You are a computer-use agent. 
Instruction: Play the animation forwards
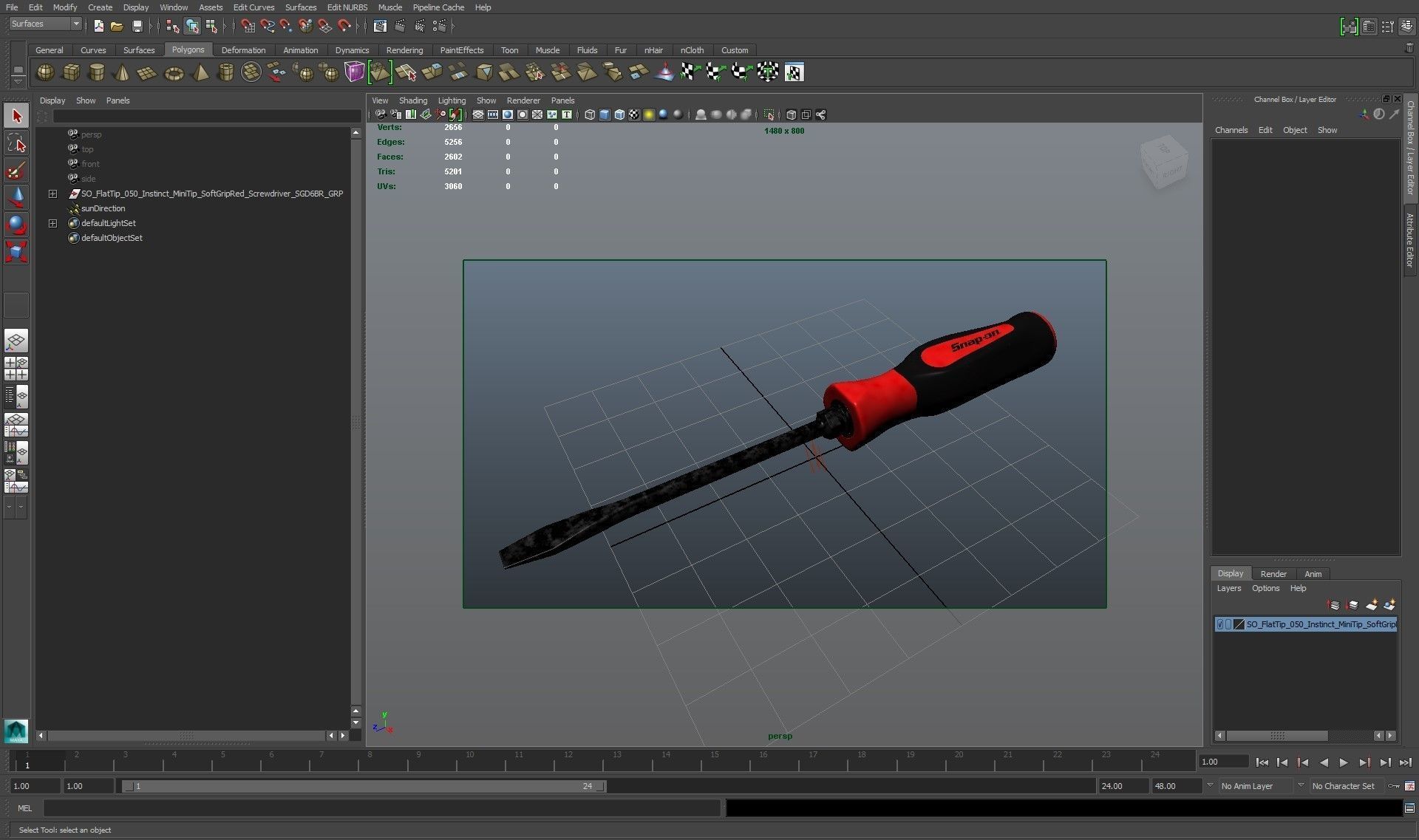point(1344,762)
